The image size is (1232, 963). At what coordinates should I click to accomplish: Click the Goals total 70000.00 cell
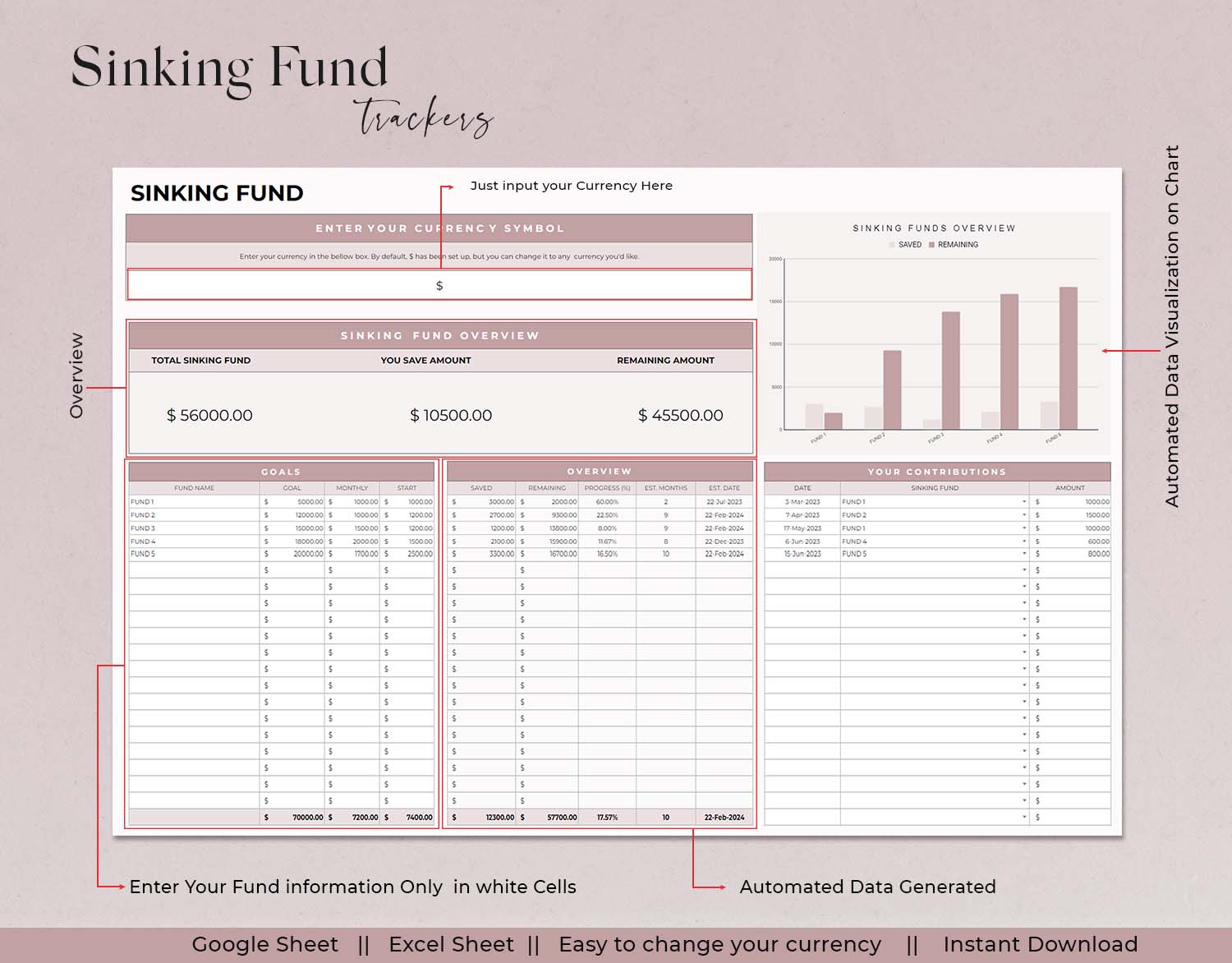click(x=292, y=818)
